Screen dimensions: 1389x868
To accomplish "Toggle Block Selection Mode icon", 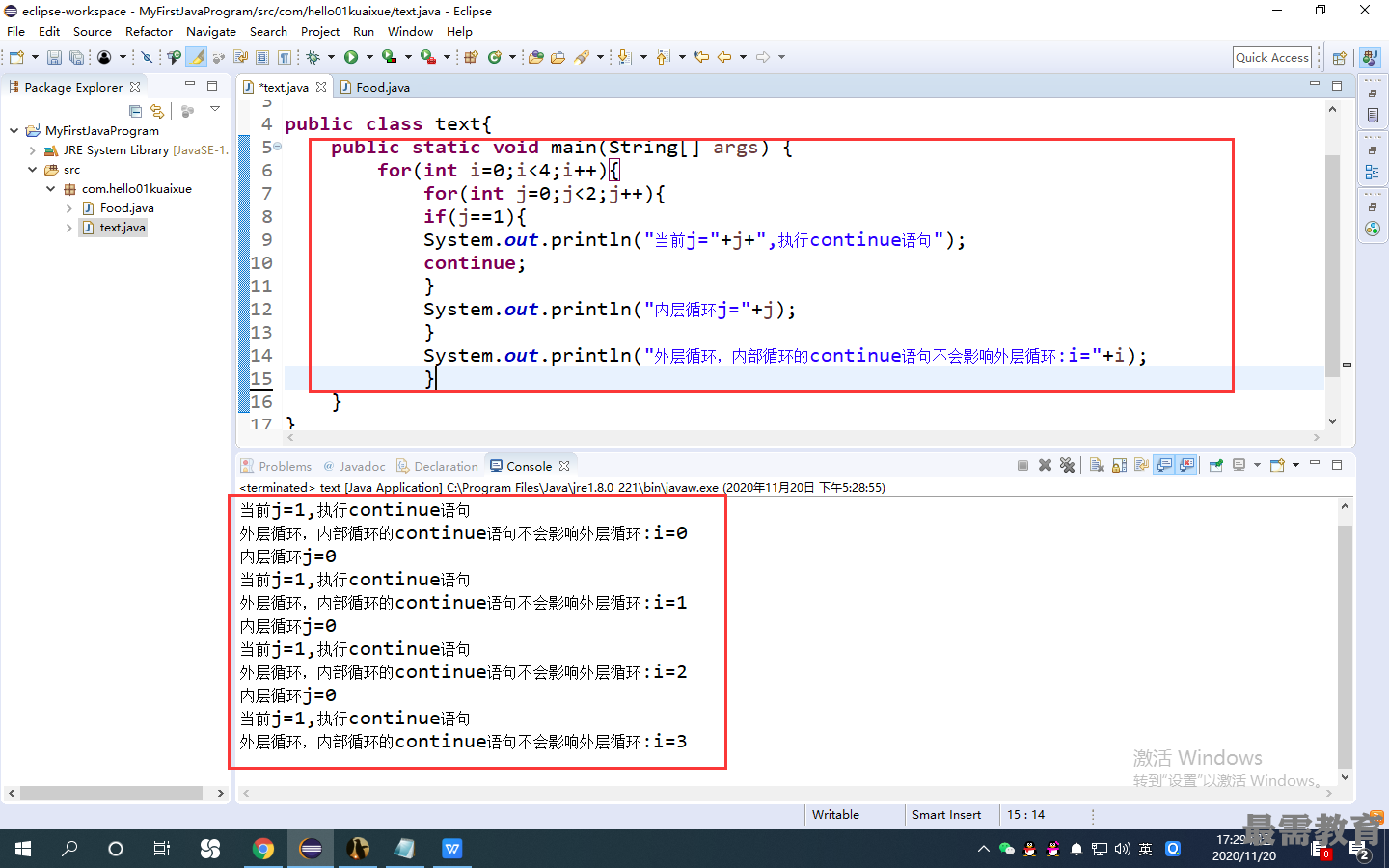I will [262, 57].
